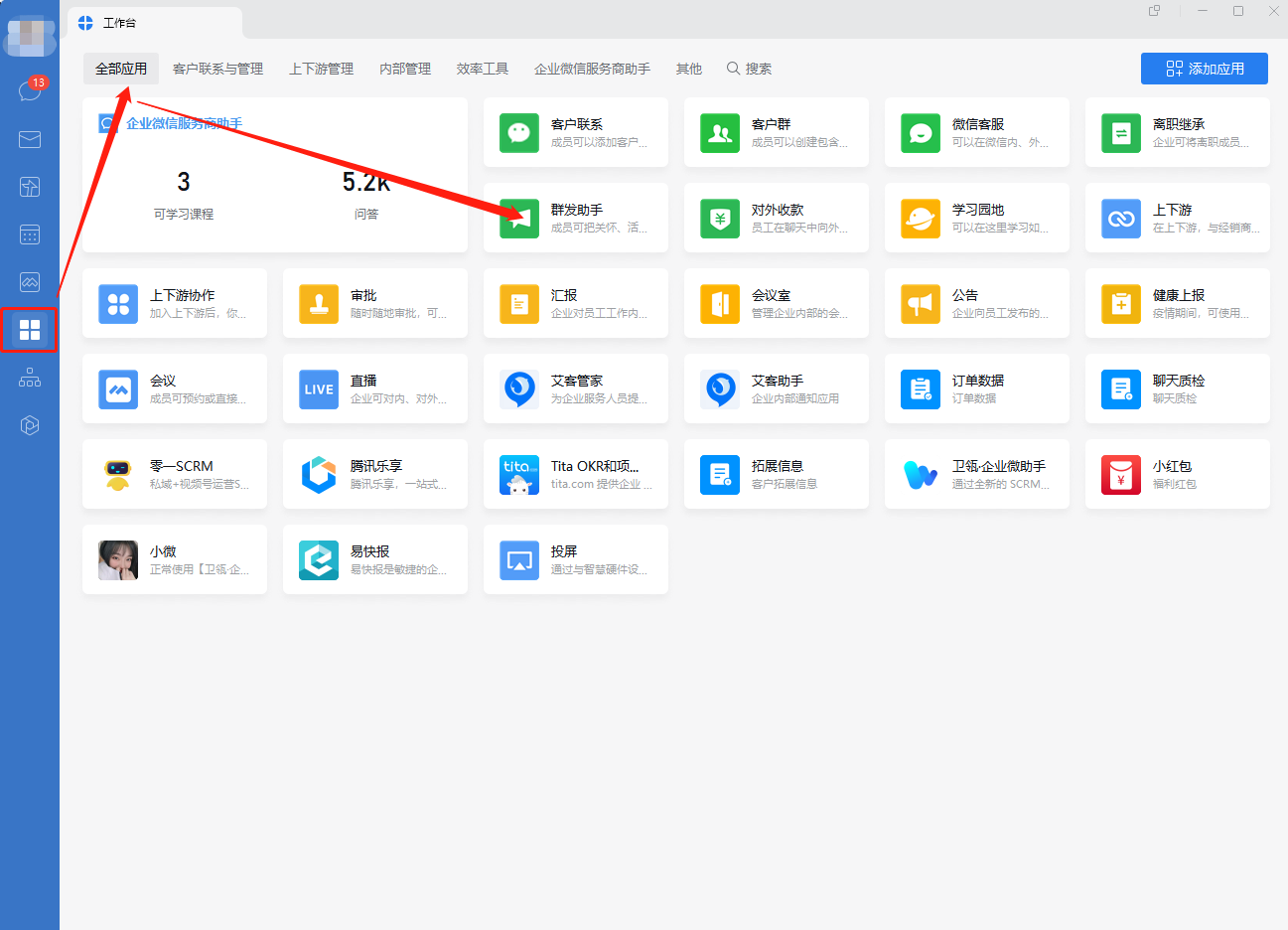
Task: Open the calendar icon in left sidebar
Action: pyautogui.click(x=30, y=234)
